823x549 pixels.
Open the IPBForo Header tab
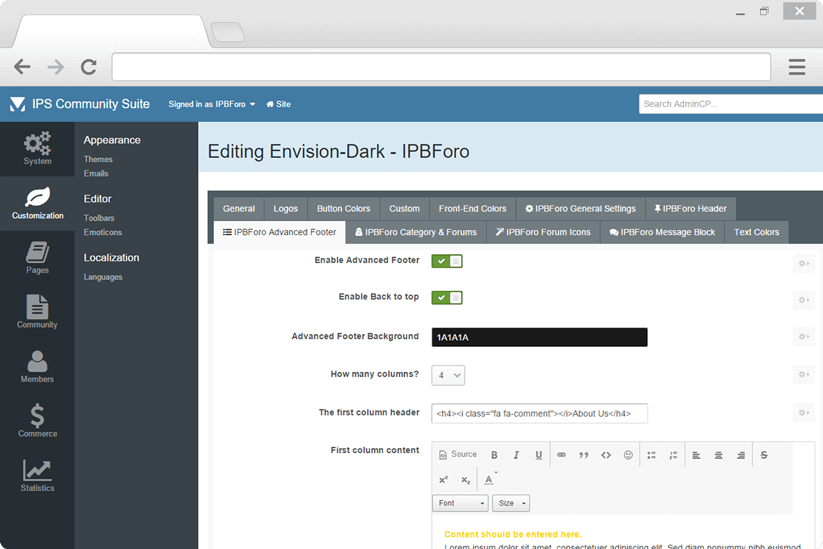(x=691, y=209)
